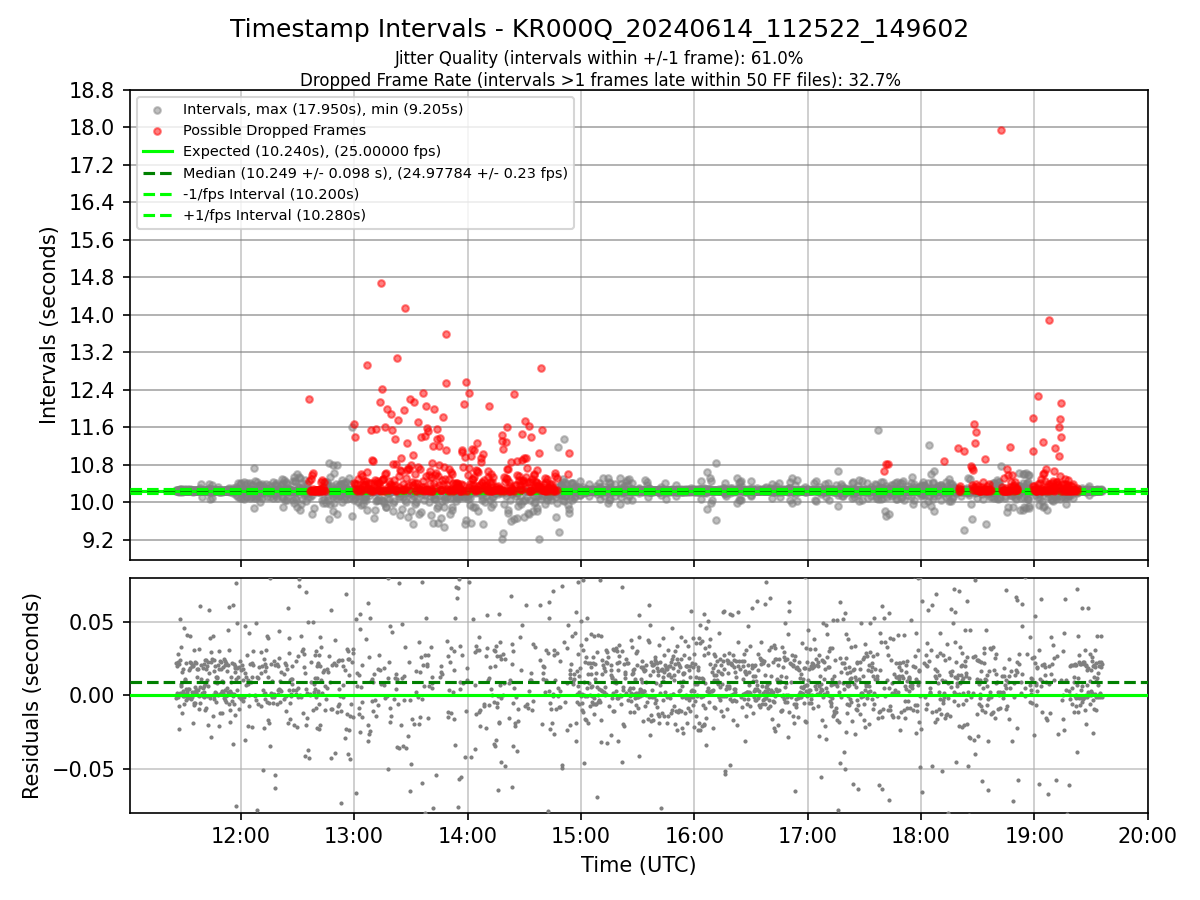Click the highest red outlier point near 18.0 seconds
Viewport: 1200px width, 900px height.
tap(1000, 130)
